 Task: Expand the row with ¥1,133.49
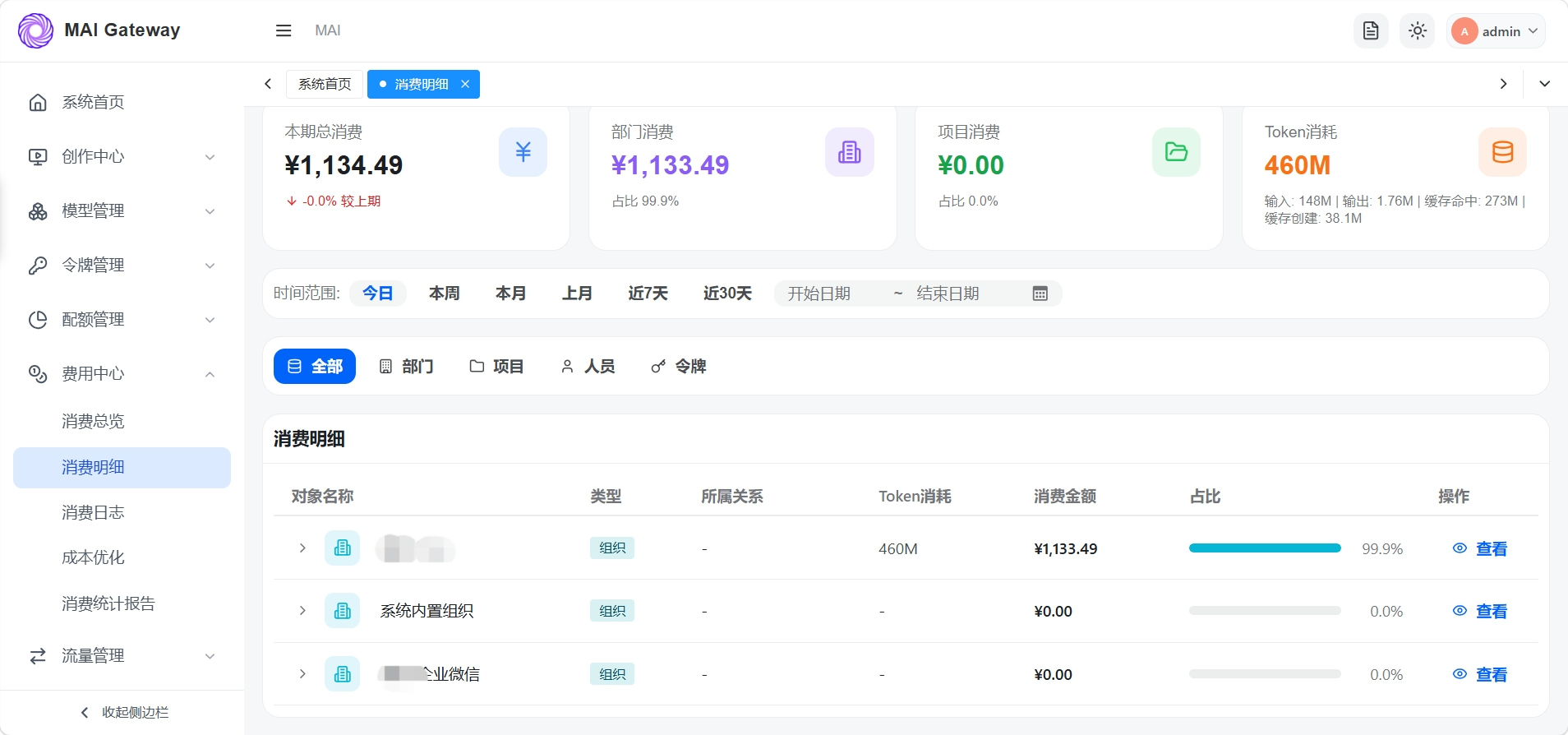tap(302, 548)
